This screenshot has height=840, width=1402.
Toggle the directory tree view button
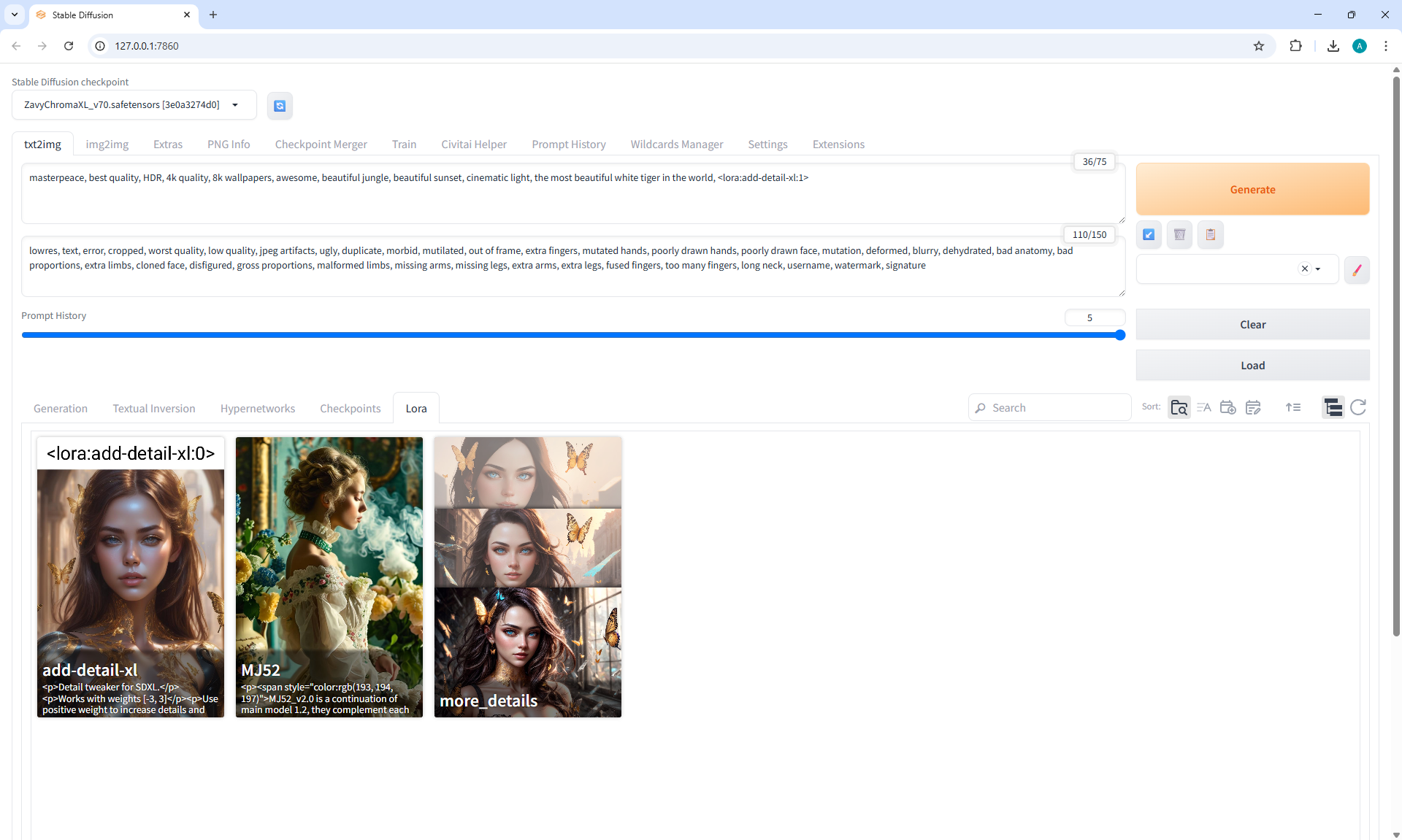(1333, 408)
